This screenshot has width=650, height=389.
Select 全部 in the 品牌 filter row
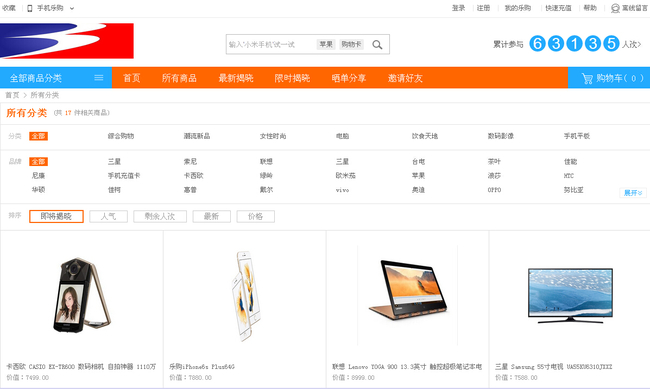pos(38,161)
